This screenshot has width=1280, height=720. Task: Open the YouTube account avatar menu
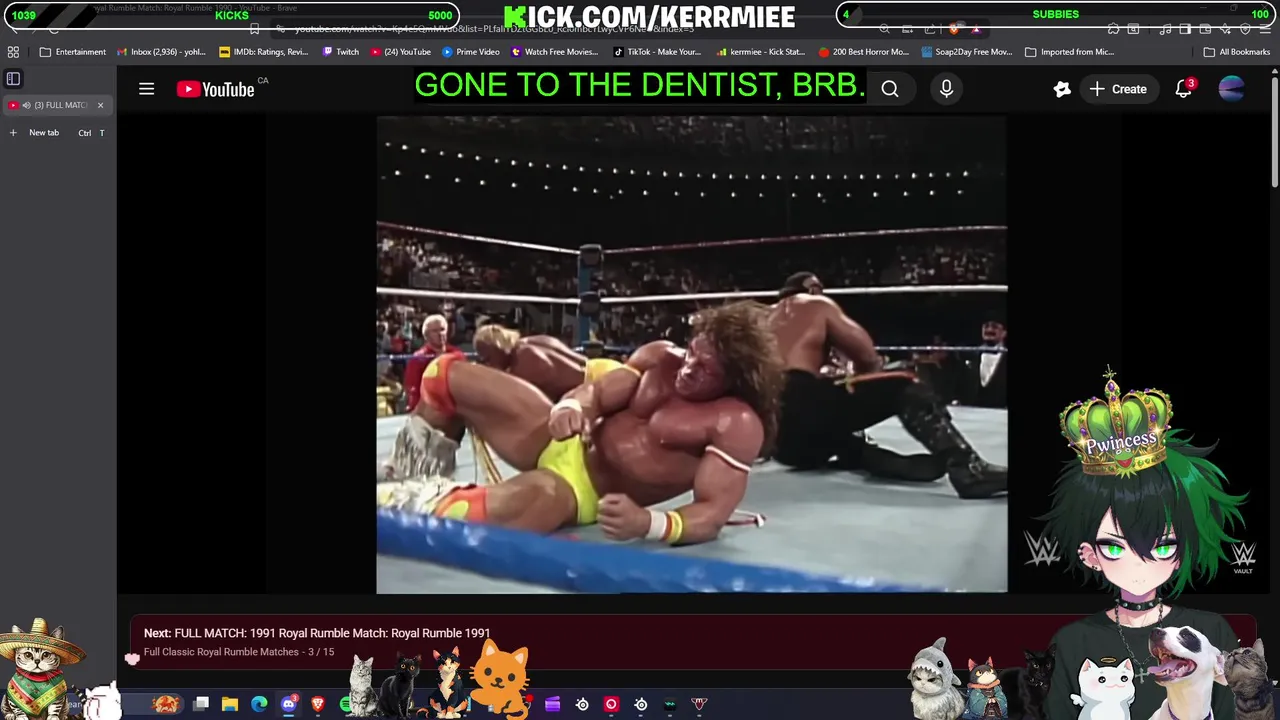pos(1231,89)
